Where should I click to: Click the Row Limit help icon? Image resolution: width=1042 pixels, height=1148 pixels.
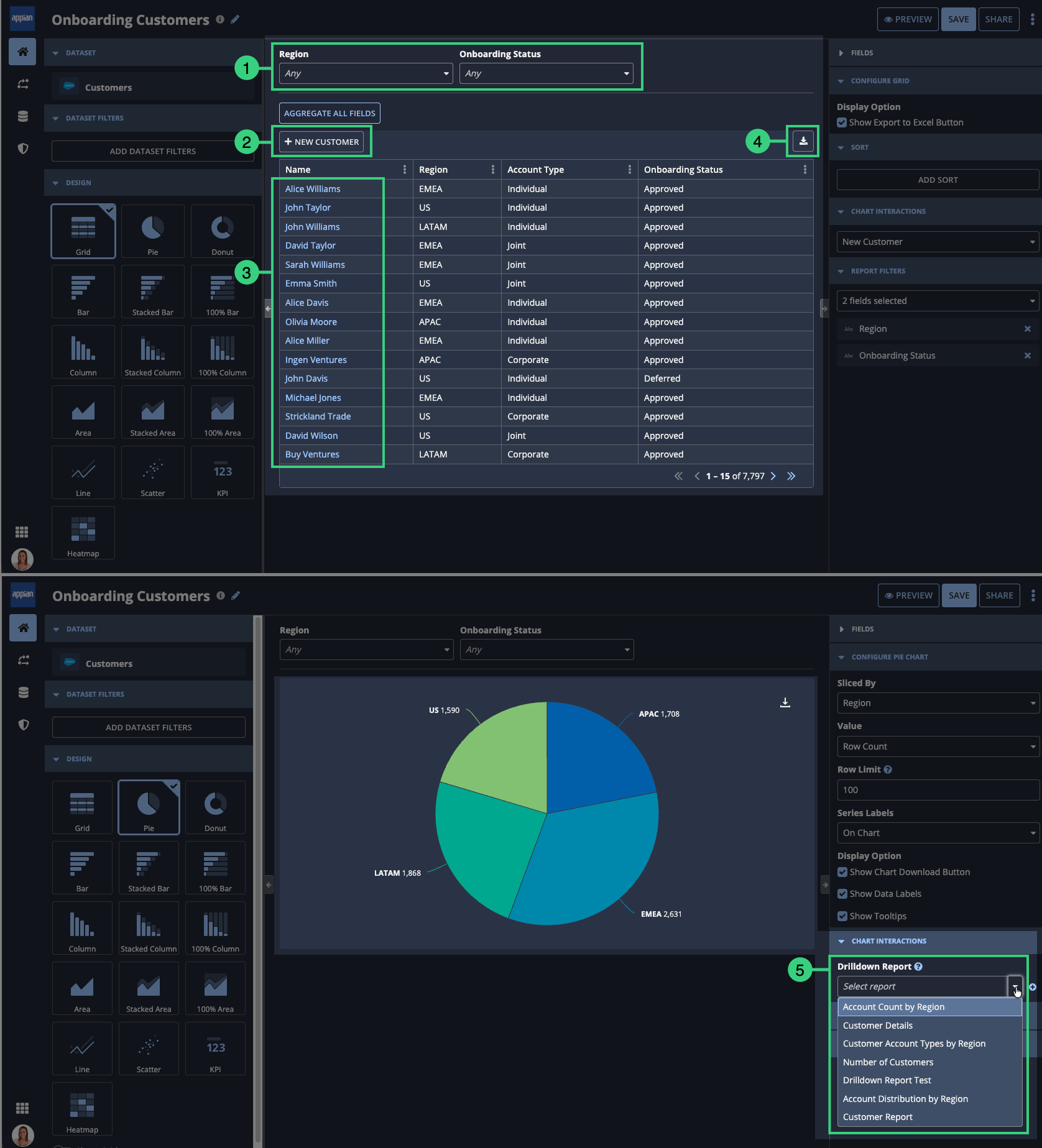point(888,769)
